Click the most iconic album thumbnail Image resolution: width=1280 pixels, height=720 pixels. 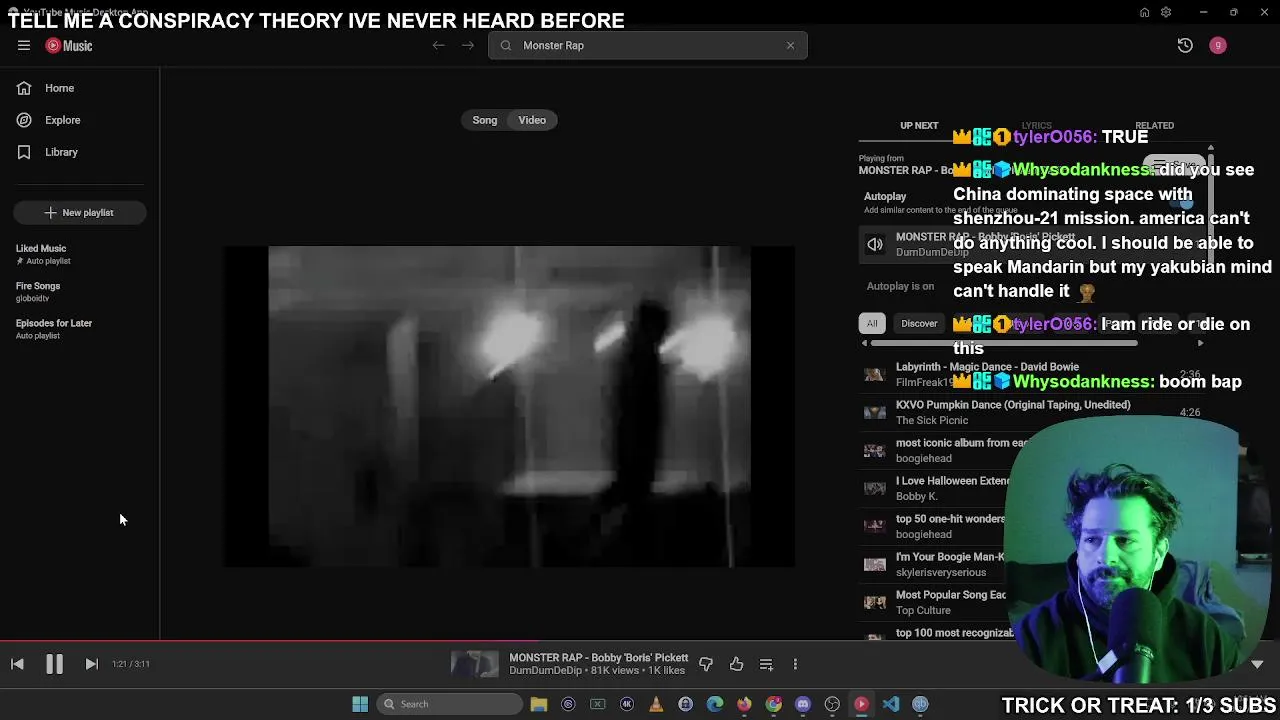coord(875,450)
